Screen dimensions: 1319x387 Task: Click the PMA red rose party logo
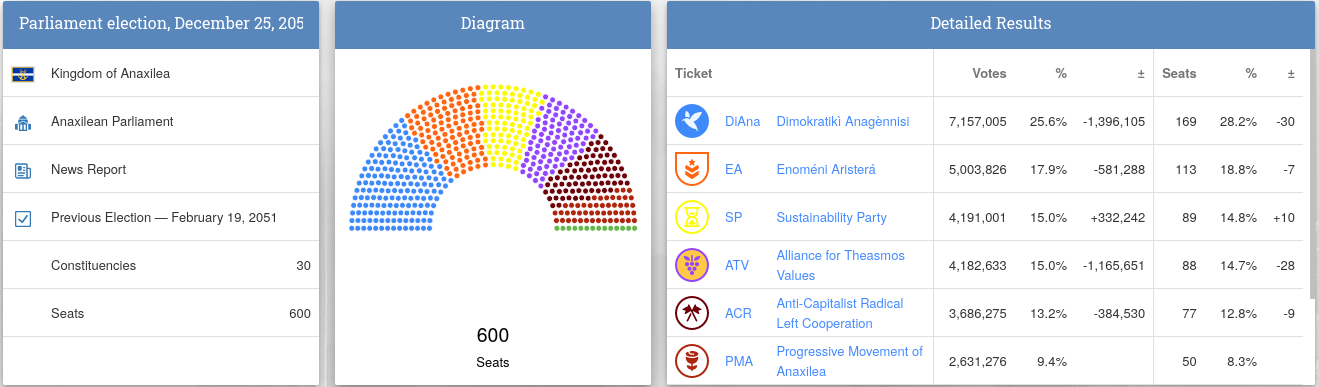coord(692,361)
